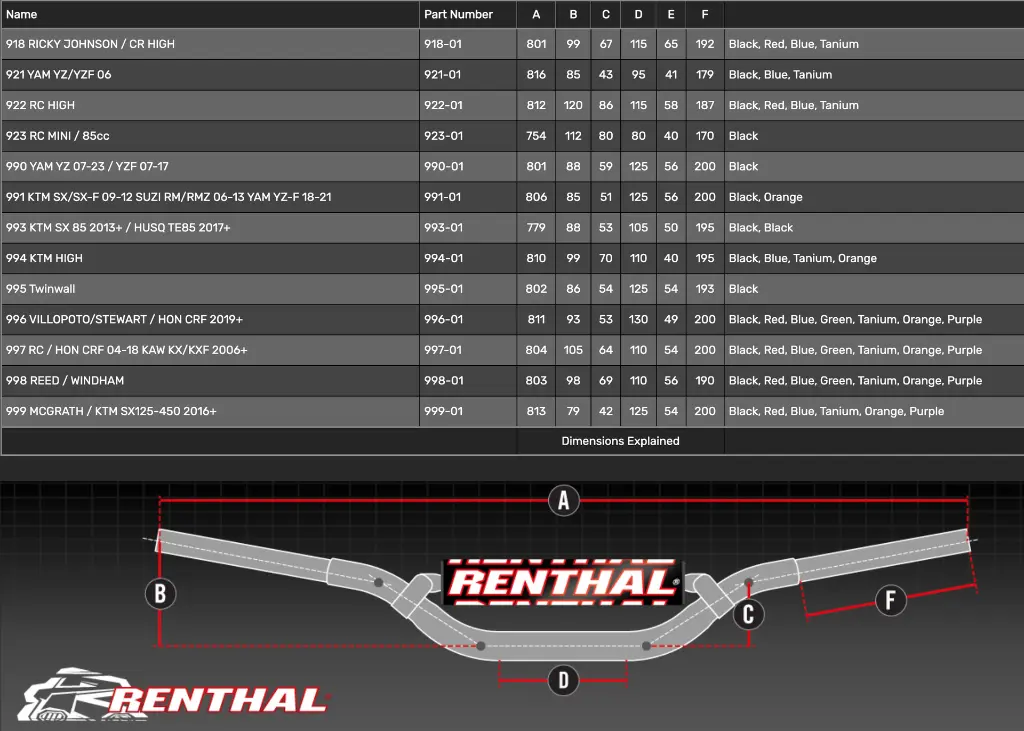
Task: Click the Part Number column header
Action: click(x=458, y=14)
